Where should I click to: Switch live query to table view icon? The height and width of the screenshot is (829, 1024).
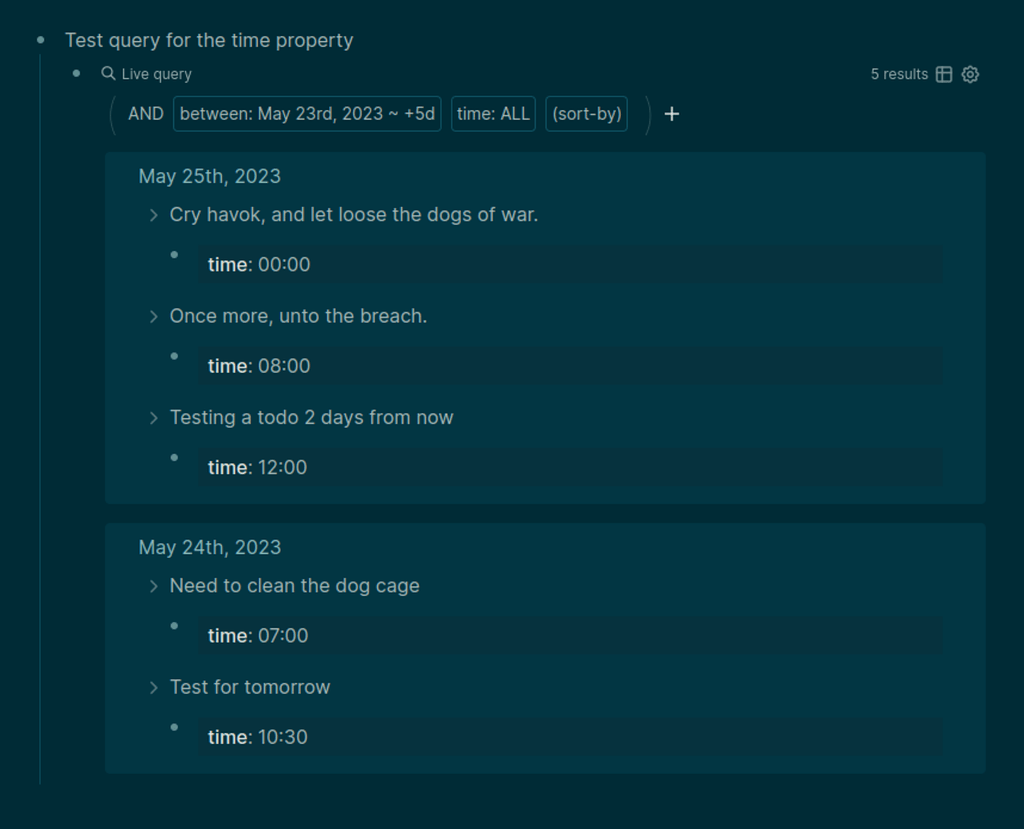[944, 74]
